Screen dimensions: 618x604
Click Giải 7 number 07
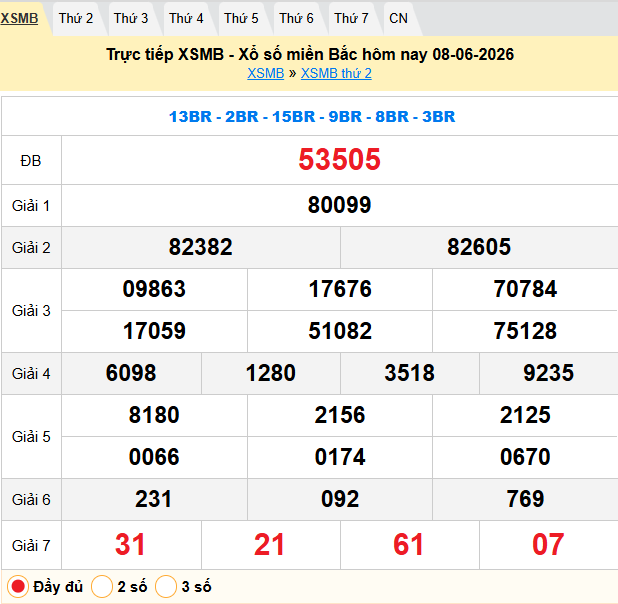tap(548, 545)
